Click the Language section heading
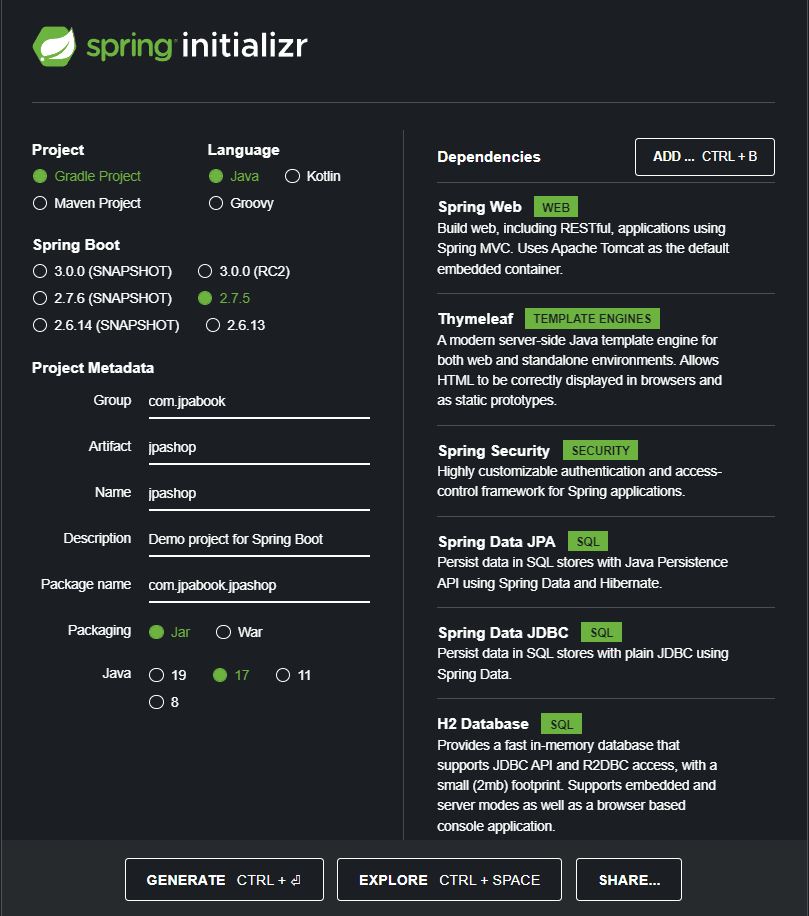The width and height of the screenshot is (809, 916). pos(244,150)
